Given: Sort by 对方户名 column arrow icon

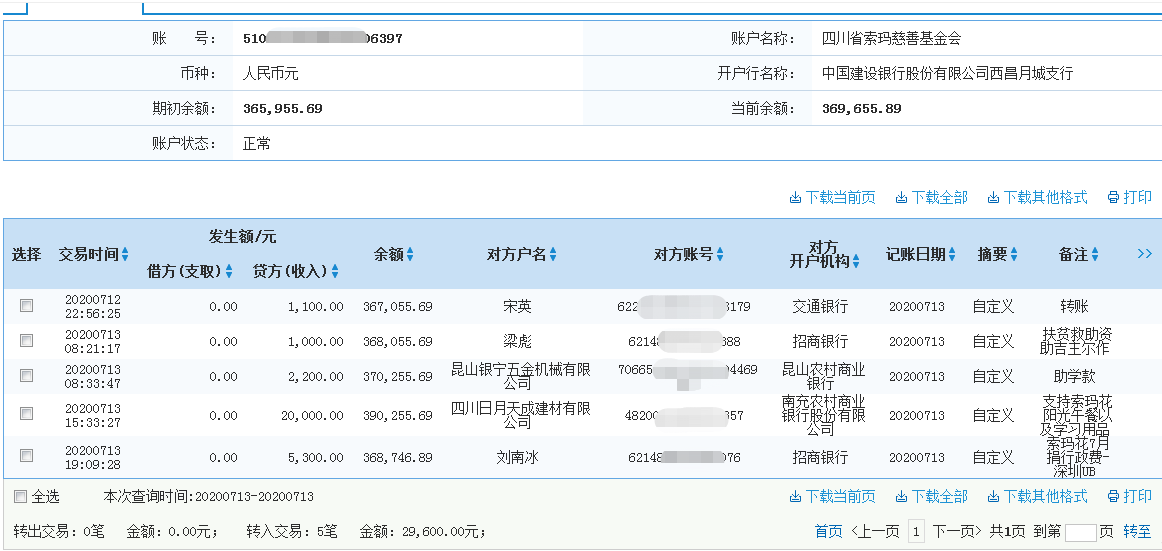Looking at the screenshot, I should point(553,256).
